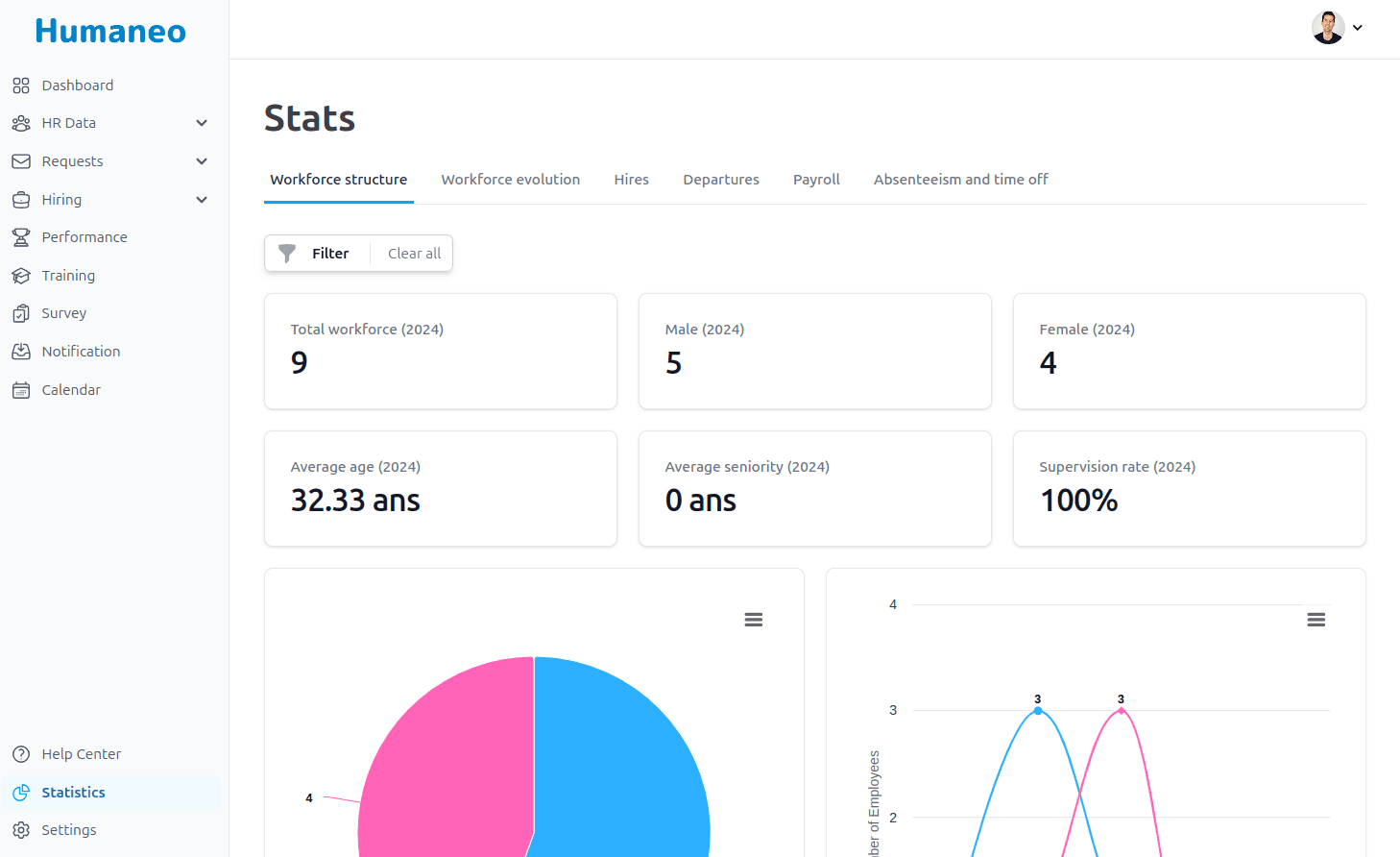The width and height of the screenshot is (1400, 857).
Task: Click Clear all filters
Action: (414, 254)
